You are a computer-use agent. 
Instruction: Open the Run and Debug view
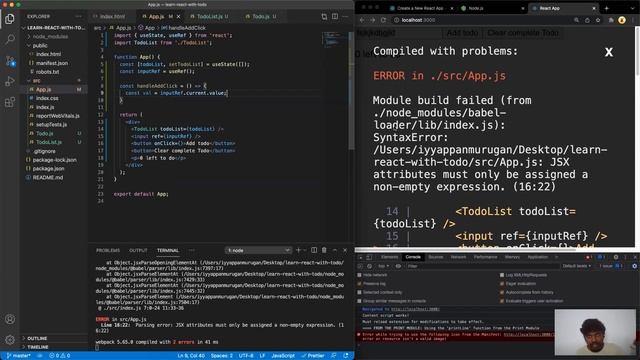point(10,81)
